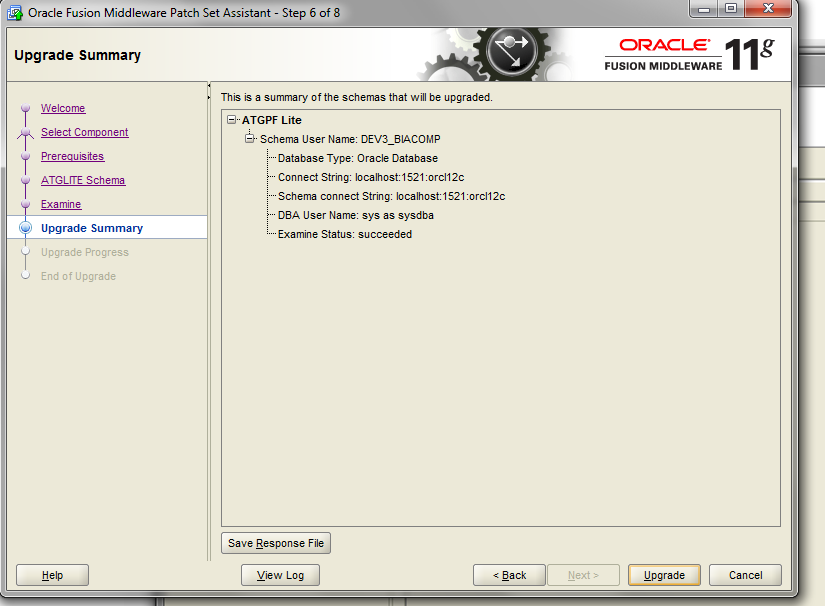Click the Upgrade Summary page heading

[x=77, y=55]
